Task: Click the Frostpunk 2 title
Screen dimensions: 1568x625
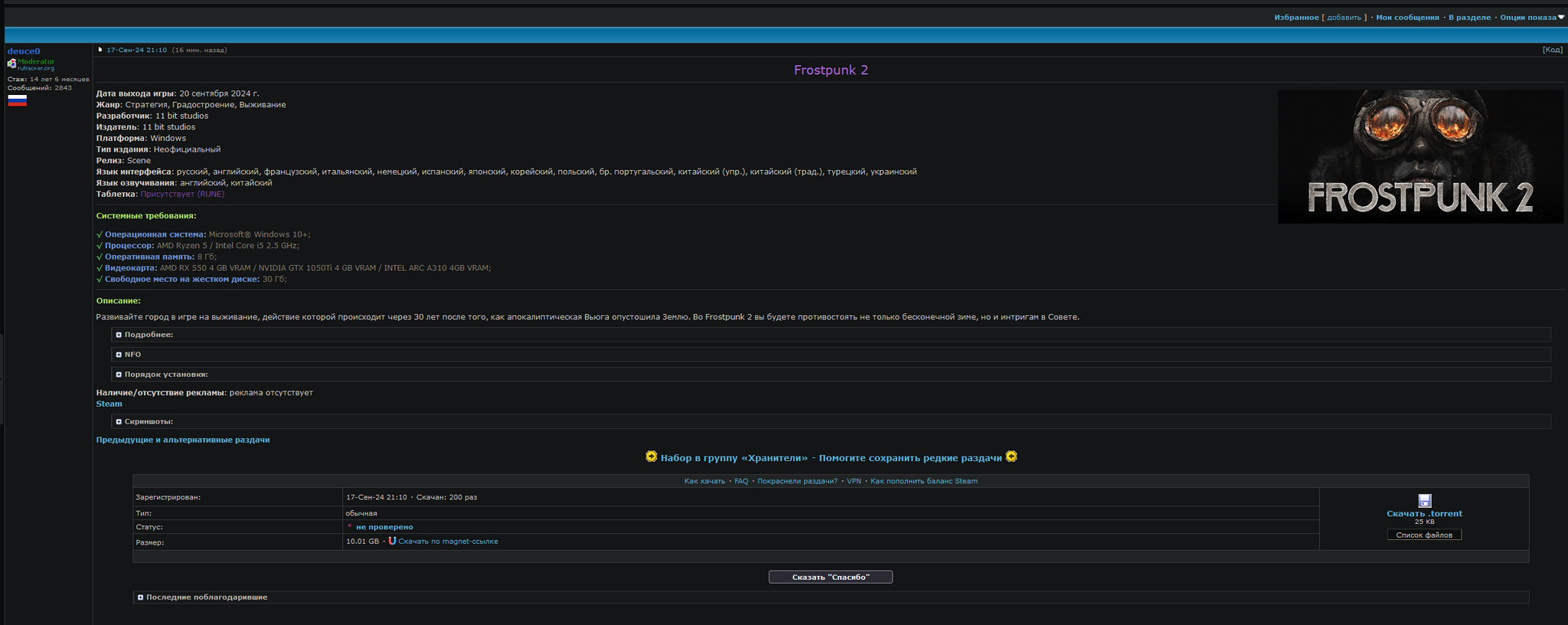Action: (831, 70)
